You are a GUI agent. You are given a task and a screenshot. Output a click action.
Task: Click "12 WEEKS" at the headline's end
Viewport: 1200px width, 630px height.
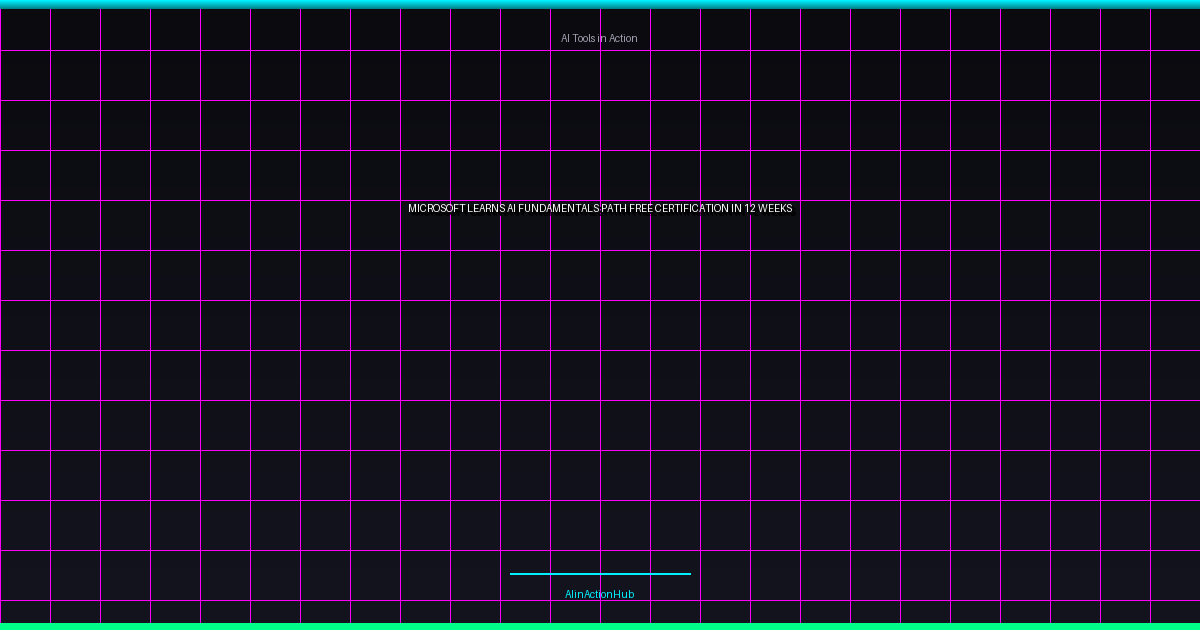point(768,208)
